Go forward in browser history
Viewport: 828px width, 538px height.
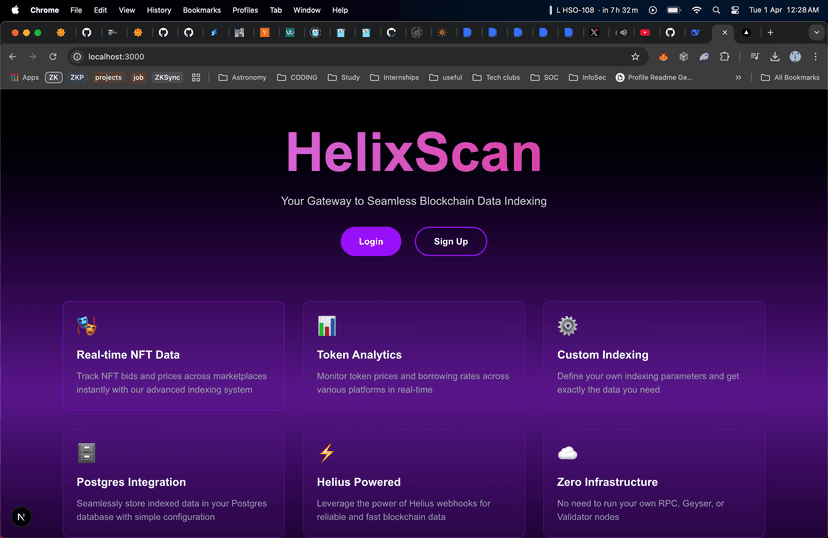pos(33,56)
